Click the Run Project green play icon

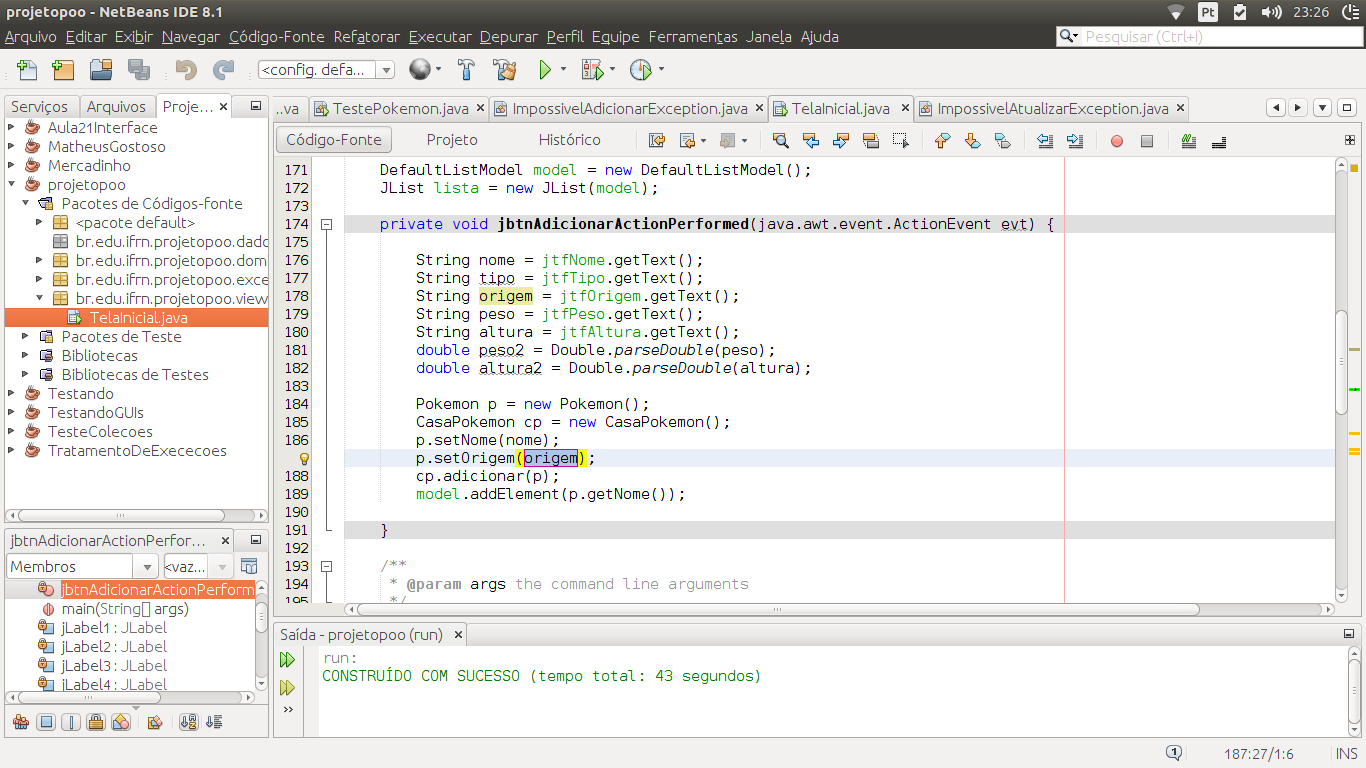(545, 70)
